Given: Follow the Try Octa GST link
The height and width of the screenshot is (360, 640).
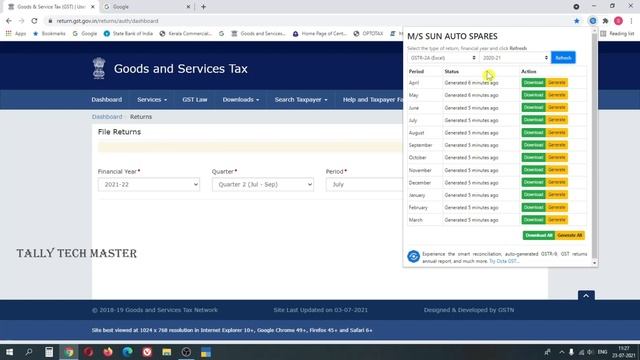Looking at the screenshot, I should (x=504, y=261).
